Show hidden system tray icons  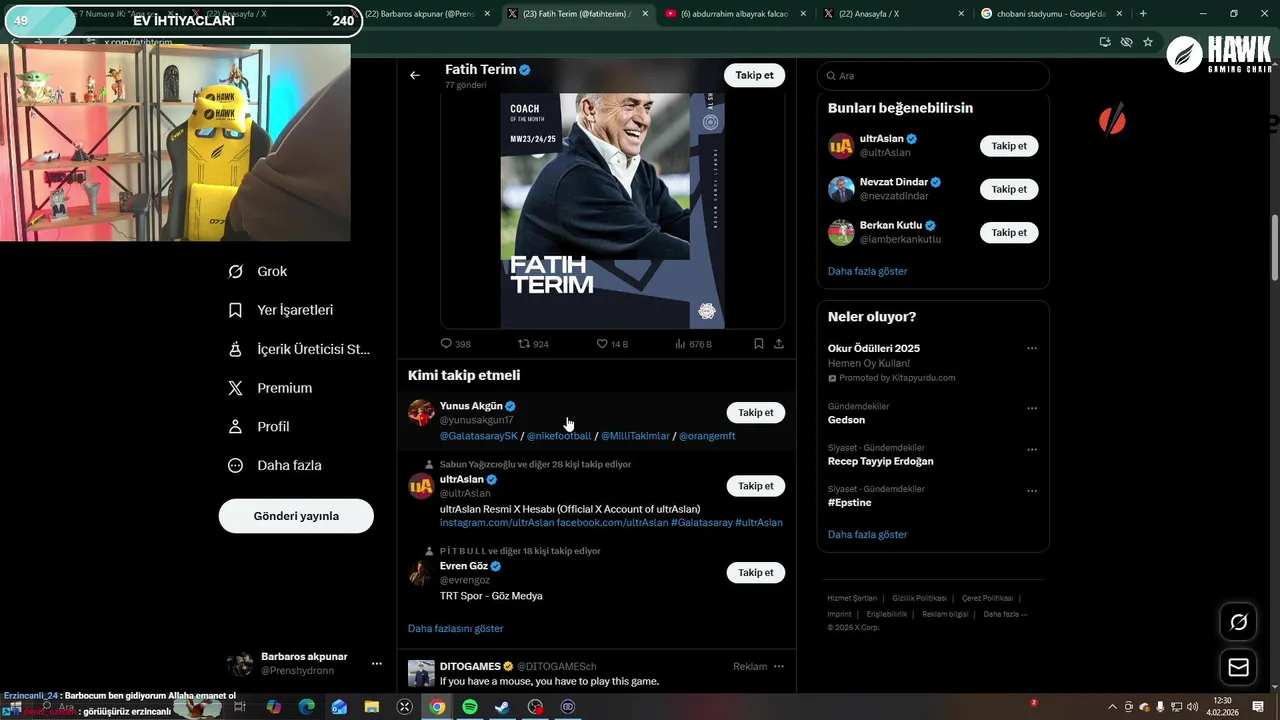(1112, 707)
